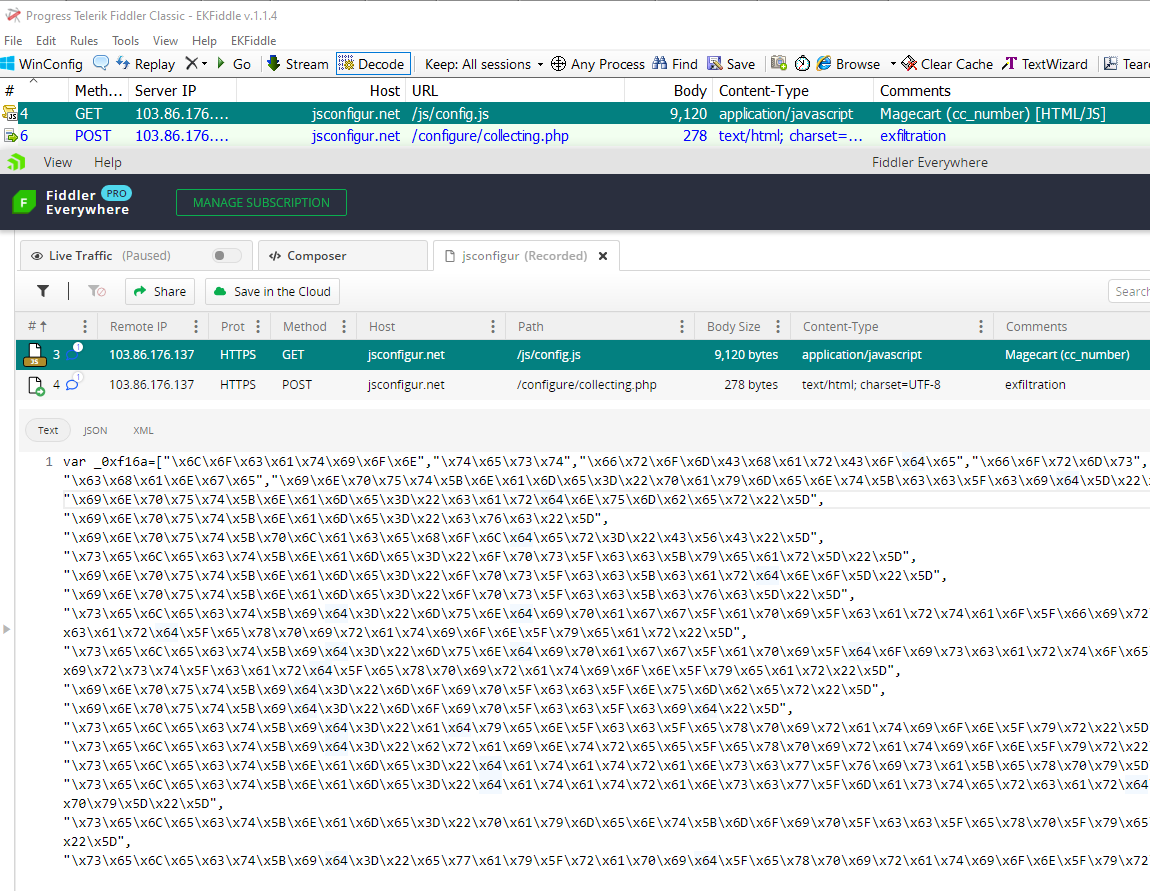Viewport: 1150px width, 891px height.
Task: Select row 4 POST /configure/collecting.php
Action: coord(583,384)
